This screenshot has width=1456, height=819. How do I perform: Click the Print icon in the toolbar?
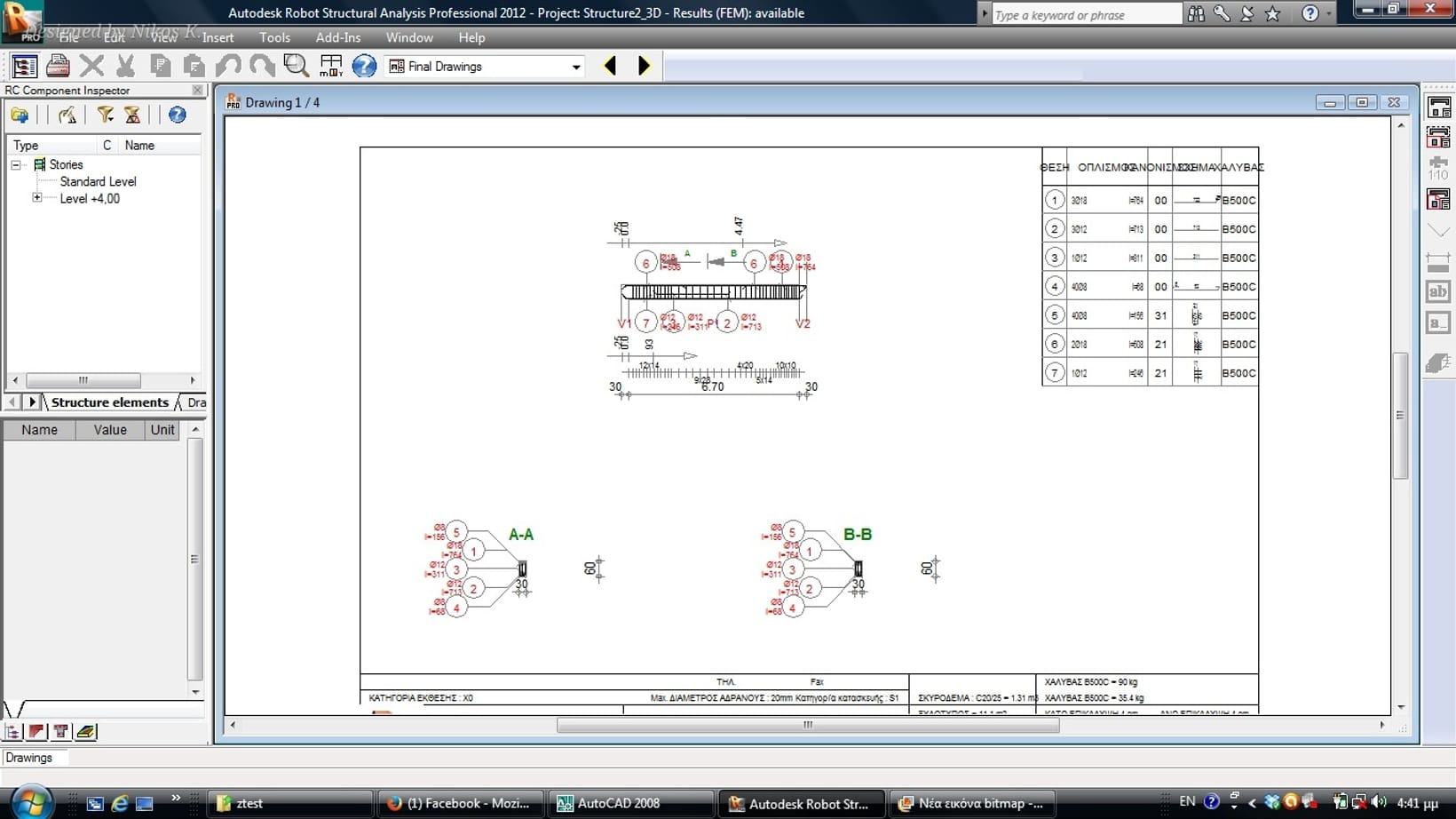click(x=59, y=66)
